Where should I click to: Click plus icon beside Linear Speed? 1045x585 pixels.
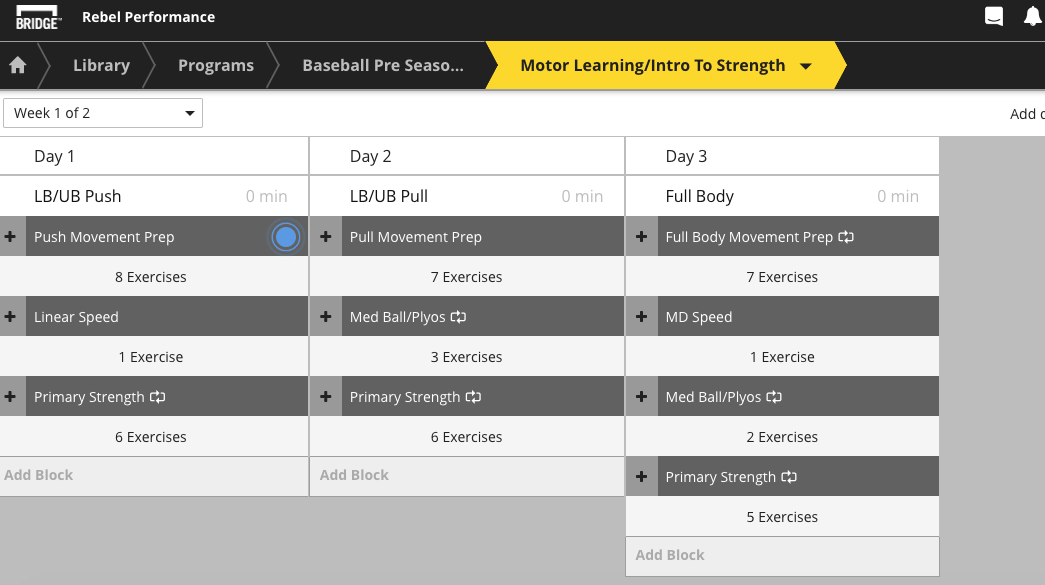[x=11, y=317]
